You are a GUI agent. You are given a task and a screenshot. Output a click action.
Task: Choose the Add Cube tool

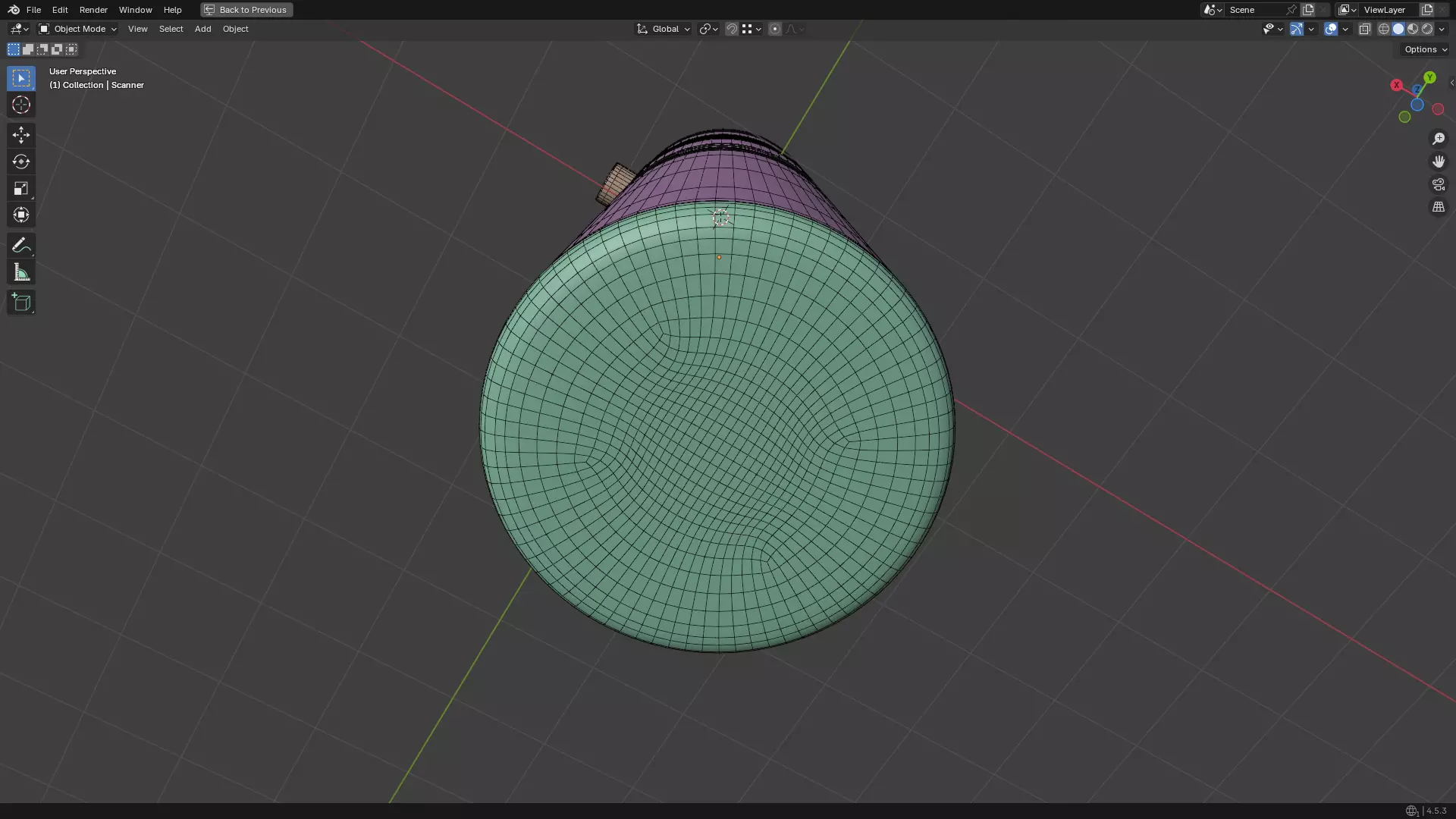20,303
